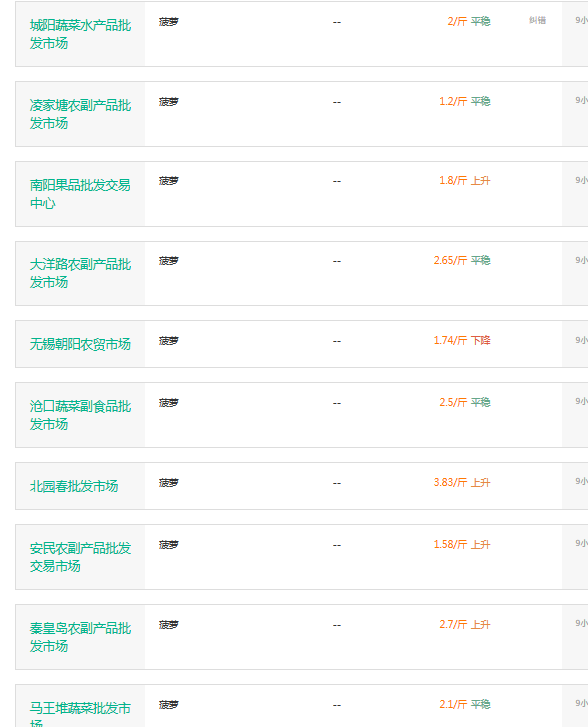Image resolution: width=588 pixels, height=727 pixels.
Task: Open 北园春批发市场 market link
Action: coord(74,486)
